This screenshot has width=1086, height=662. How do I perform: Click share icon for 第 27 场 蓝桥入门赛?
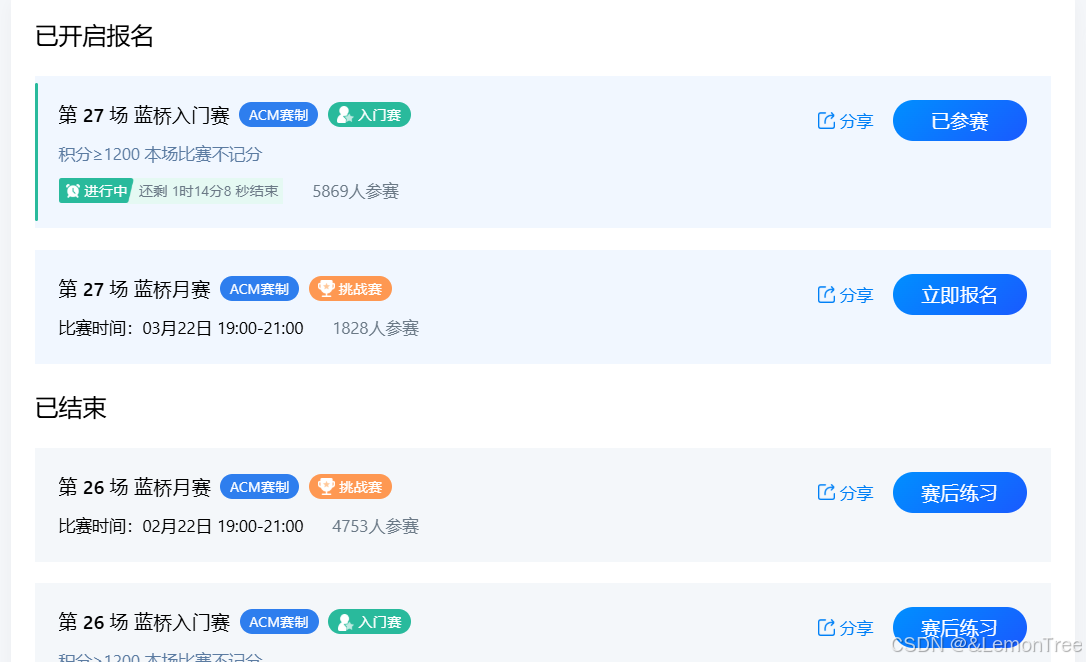point(826,120)
